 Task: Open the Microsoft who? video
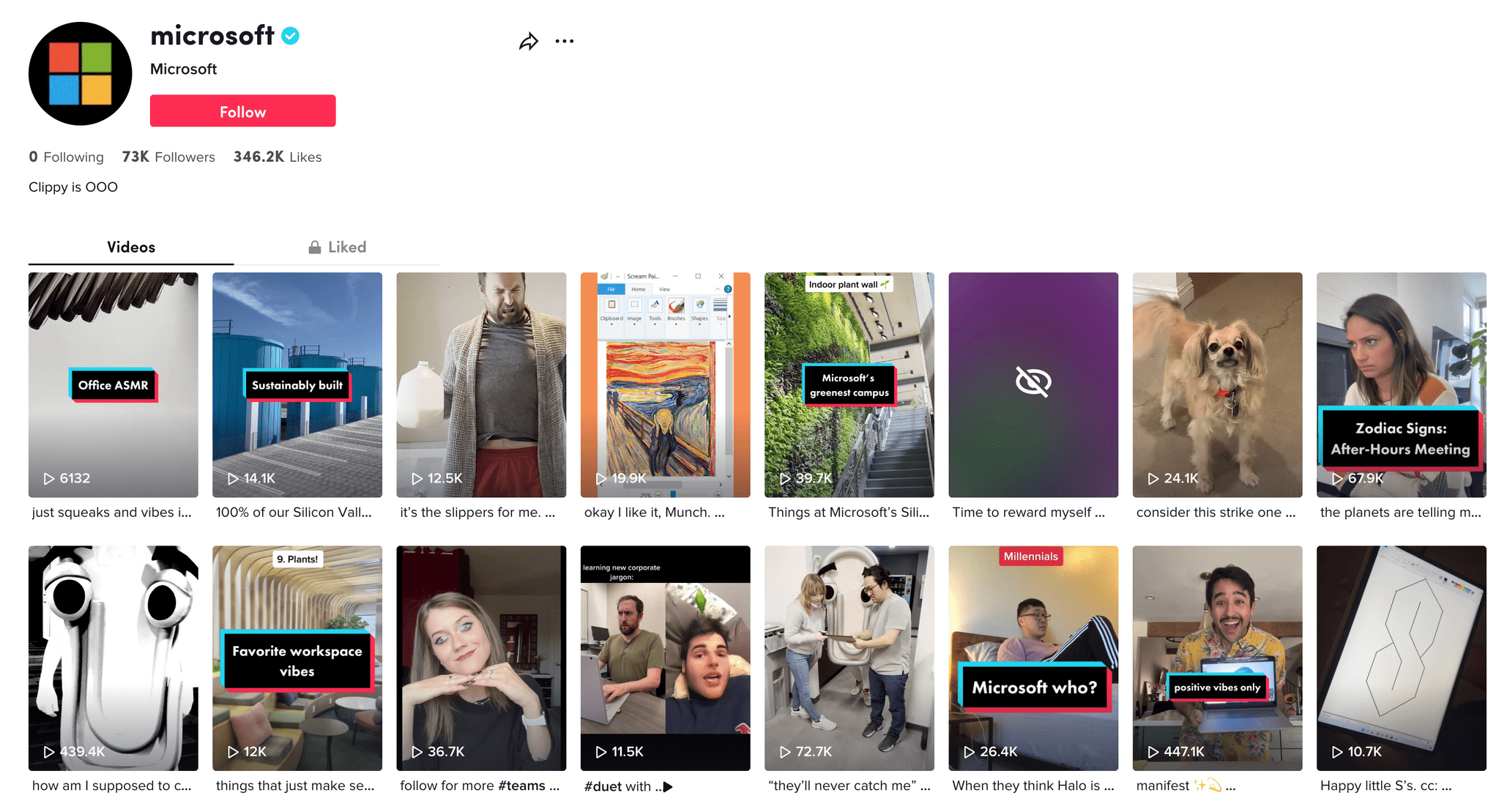1033,658
